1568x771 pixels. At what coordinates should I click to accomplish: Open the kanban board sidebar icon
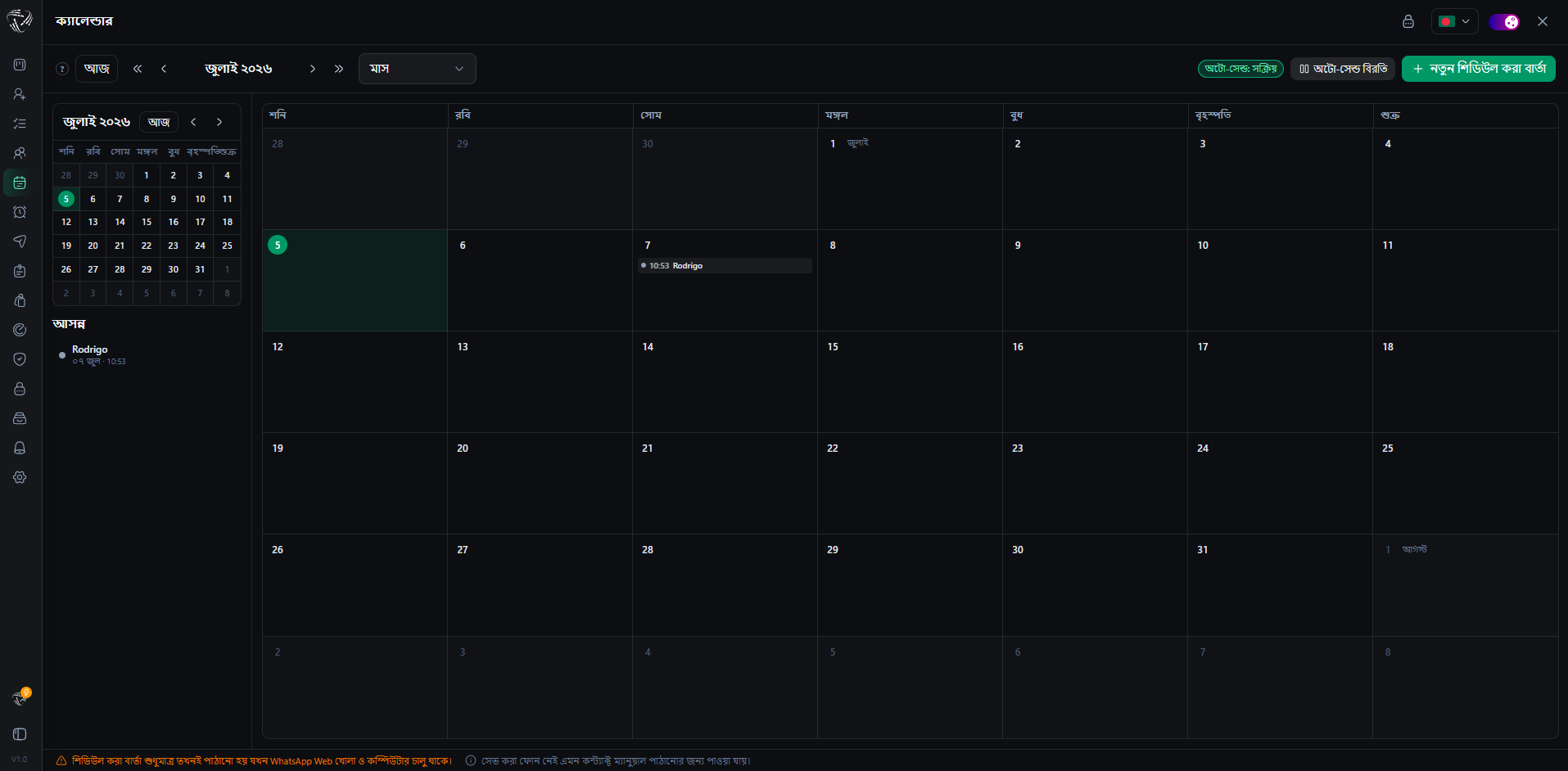click(x=20, y=65)
